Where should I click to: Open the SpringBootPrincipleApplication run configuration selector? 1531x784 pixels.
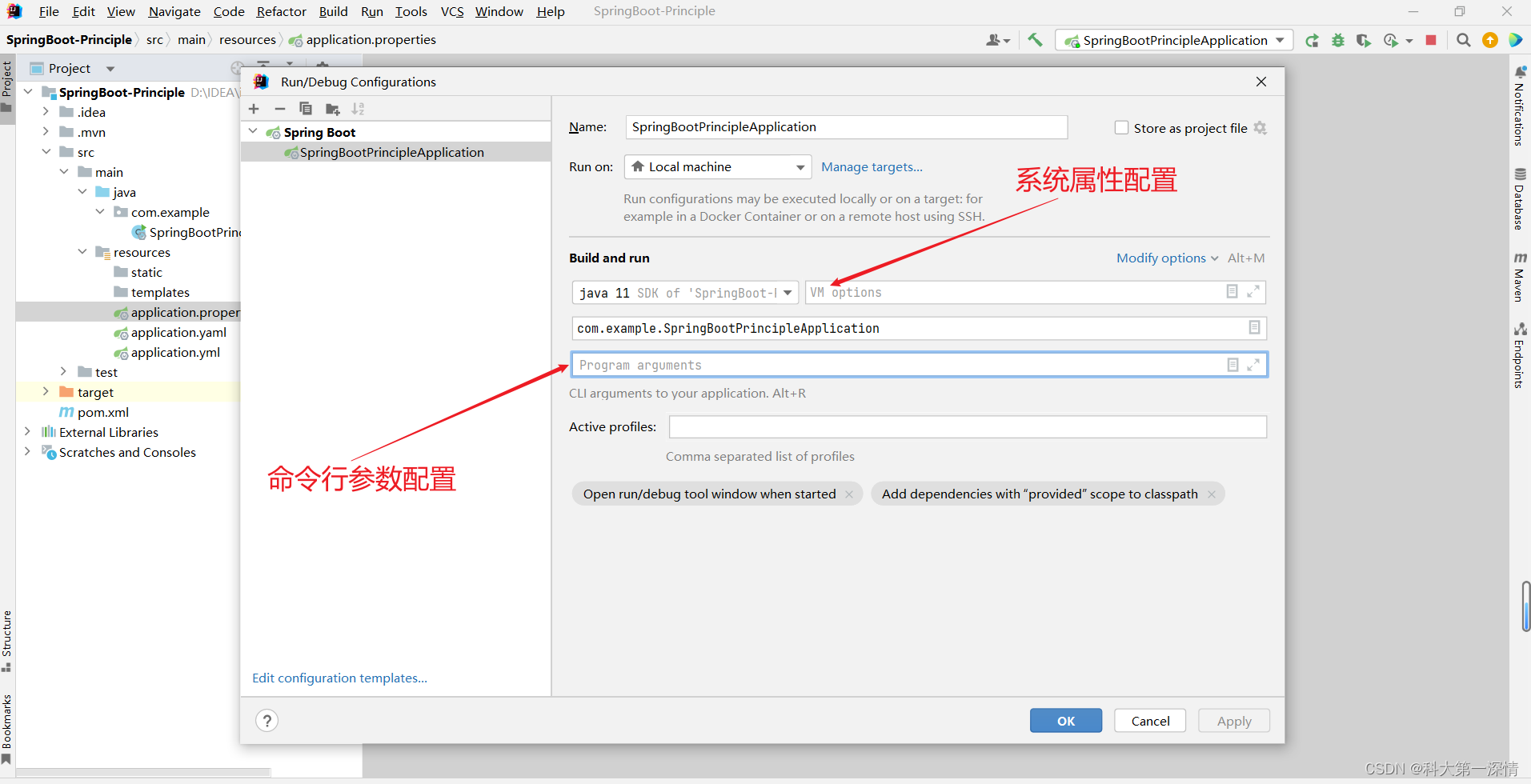(x=1174, y=40)
